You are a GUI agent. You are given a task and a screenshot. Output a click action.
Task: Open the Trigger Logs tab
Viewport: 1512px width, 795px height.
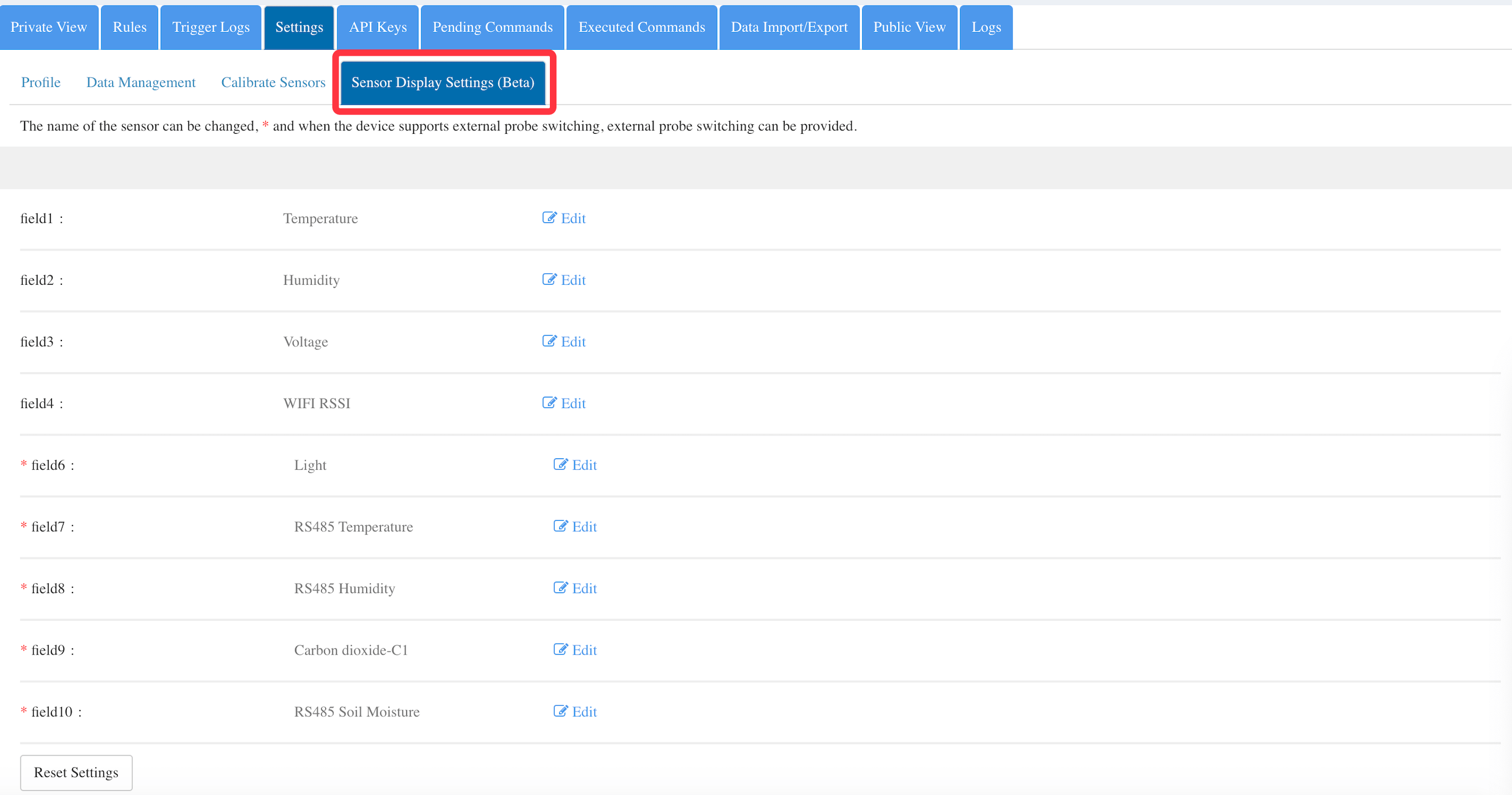(211, 28)
